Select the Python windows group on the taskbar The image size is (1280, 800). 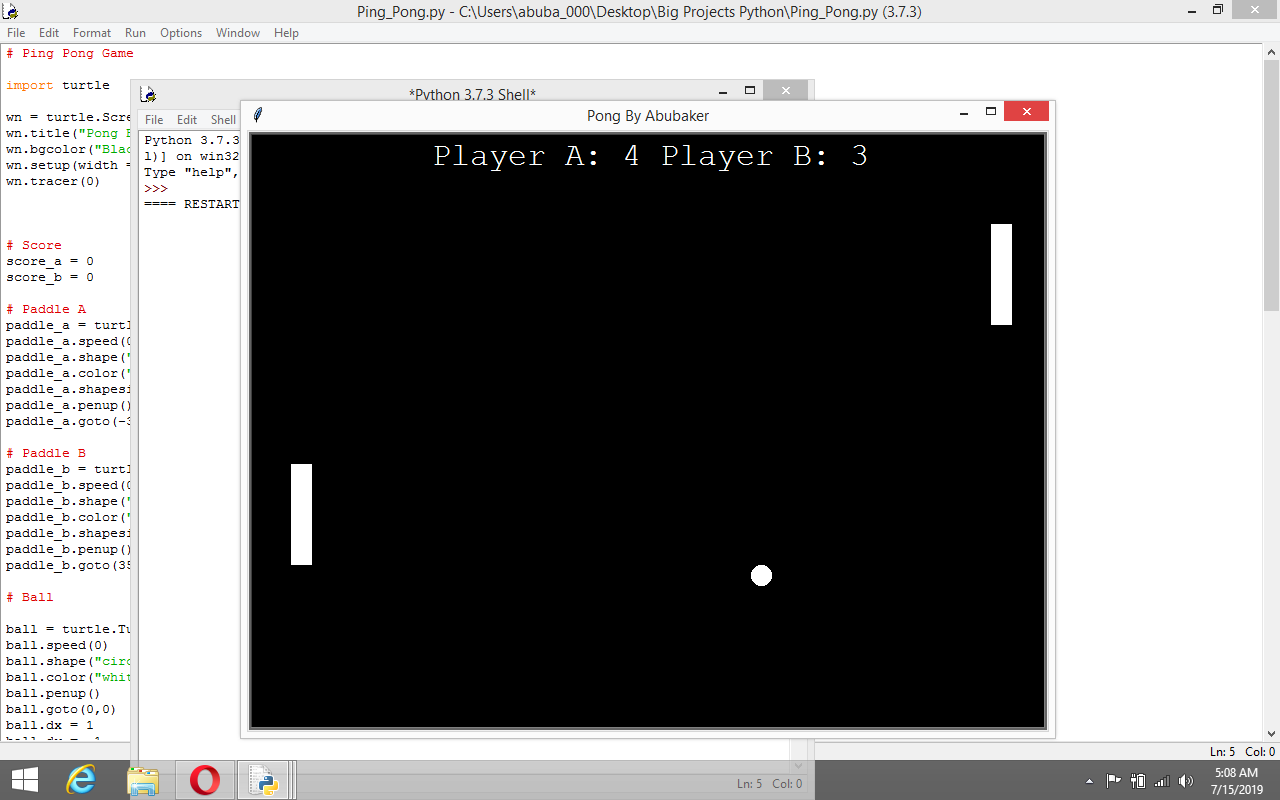point(265,779)
